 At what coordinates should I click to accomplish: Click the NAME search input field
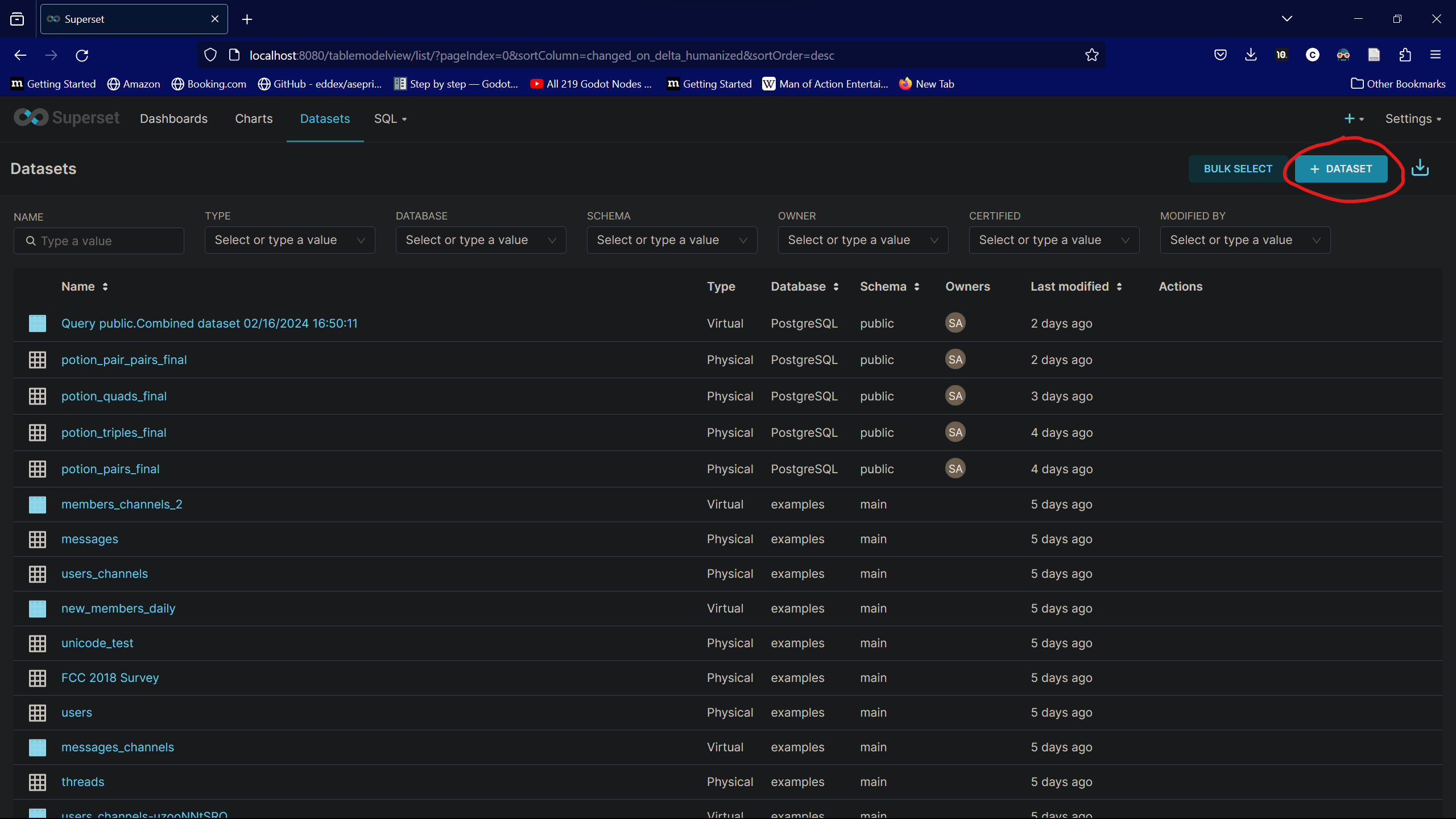[99, 241]
